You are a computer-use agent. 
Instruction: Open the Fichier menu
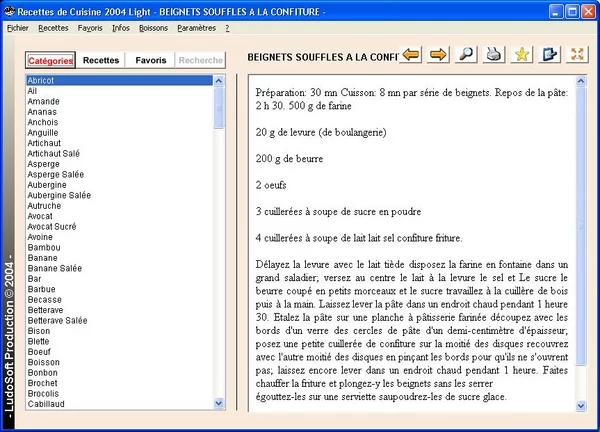pyautogui.click(x=18, y=28)
